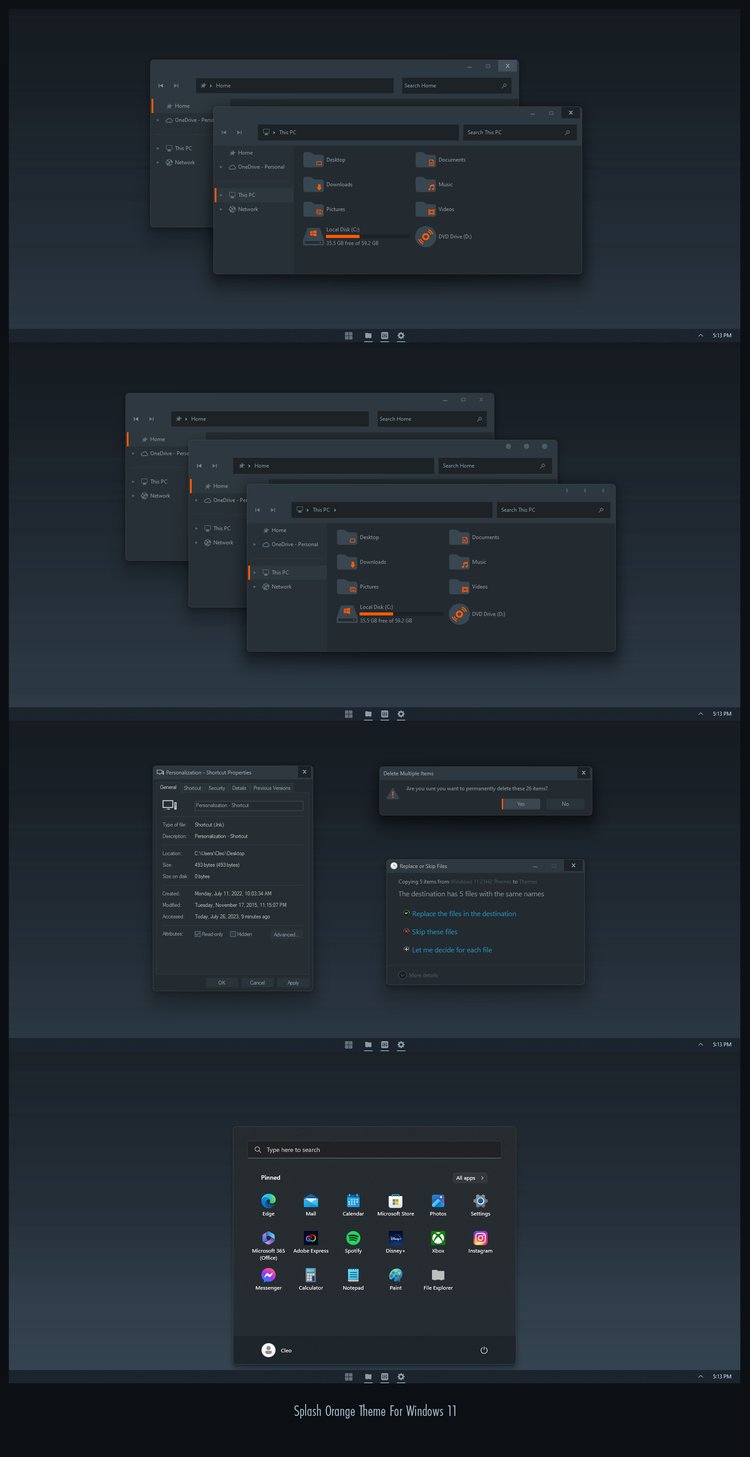Viewport: 750px width, 1457px height.
Task: Switch to the Shortcut tab
Action: click(192, 788)
